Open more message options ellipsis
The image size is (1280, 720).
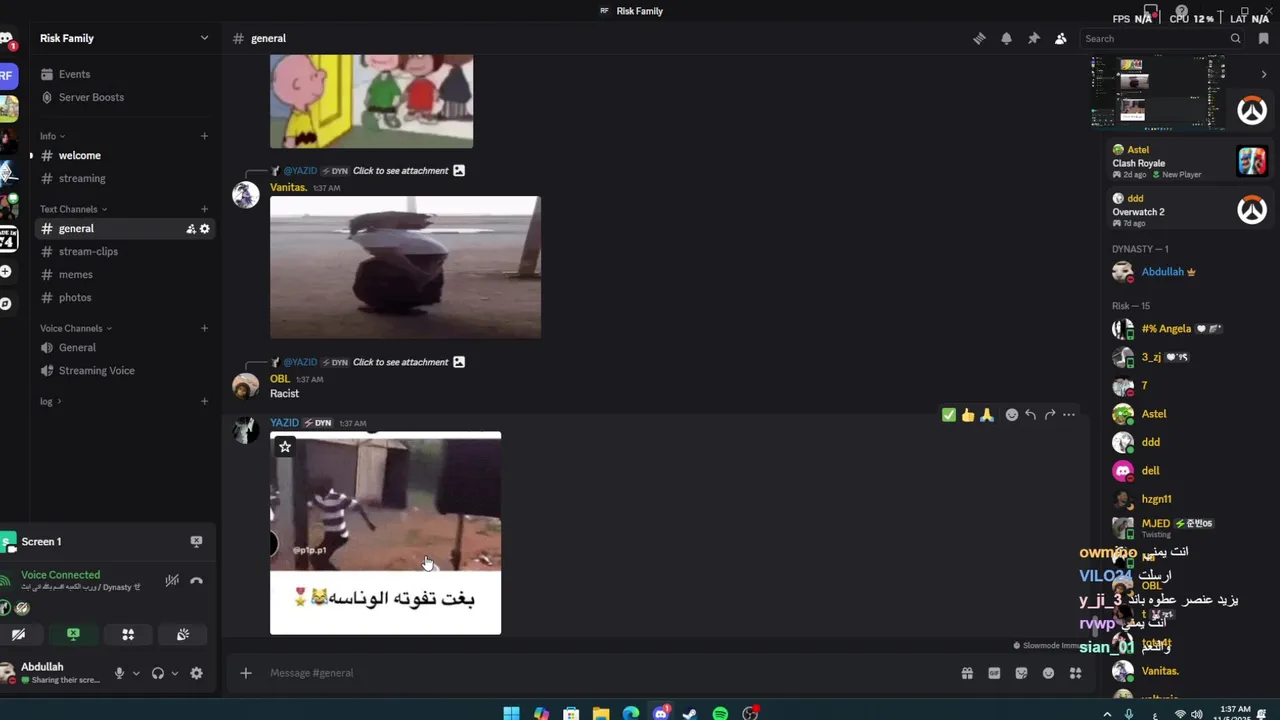pos(1069,415)
